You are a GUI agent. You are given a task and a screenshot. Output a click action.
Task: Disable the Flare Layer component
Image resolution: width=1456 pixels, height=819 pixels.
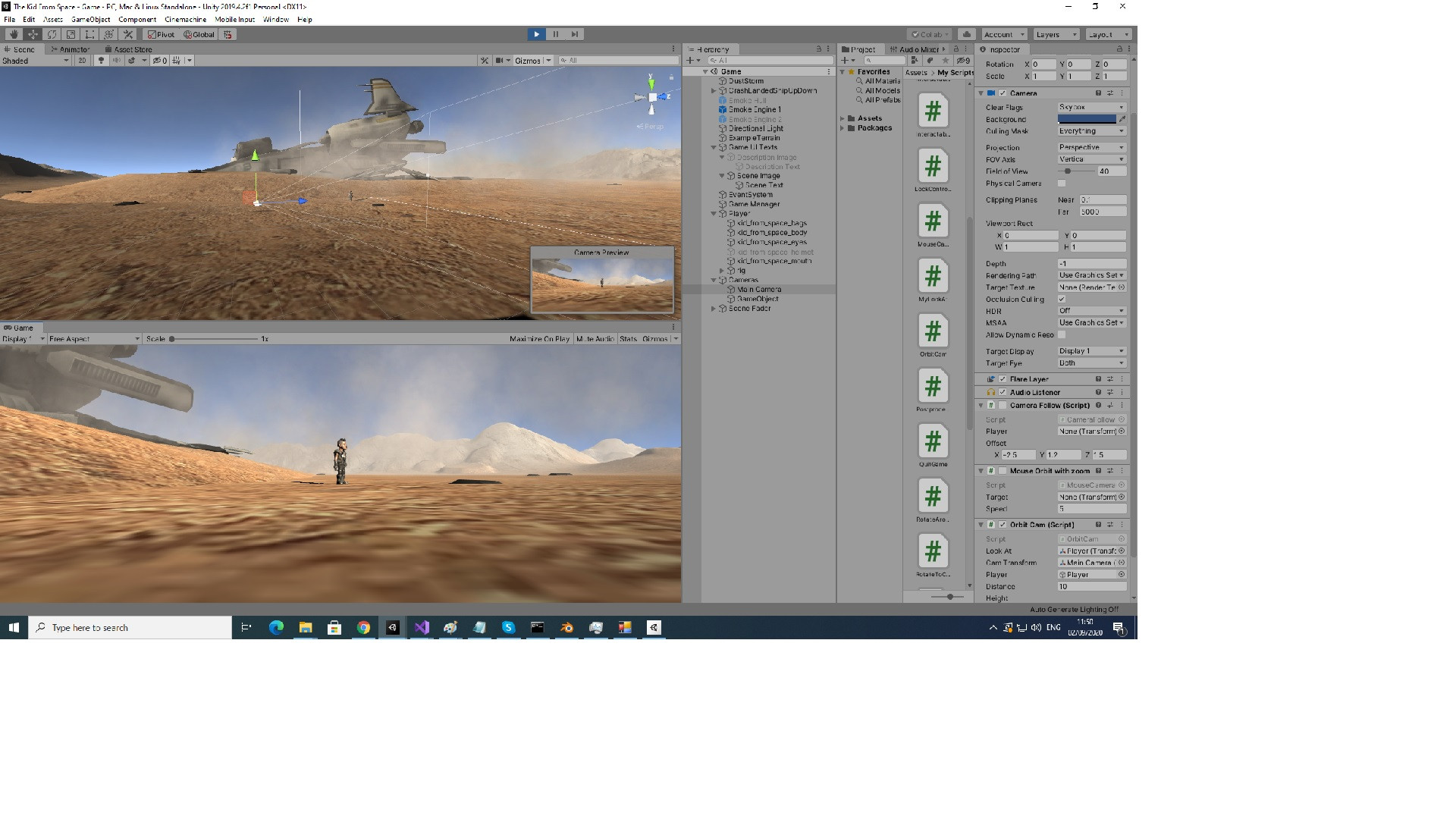pos(1003,379)
